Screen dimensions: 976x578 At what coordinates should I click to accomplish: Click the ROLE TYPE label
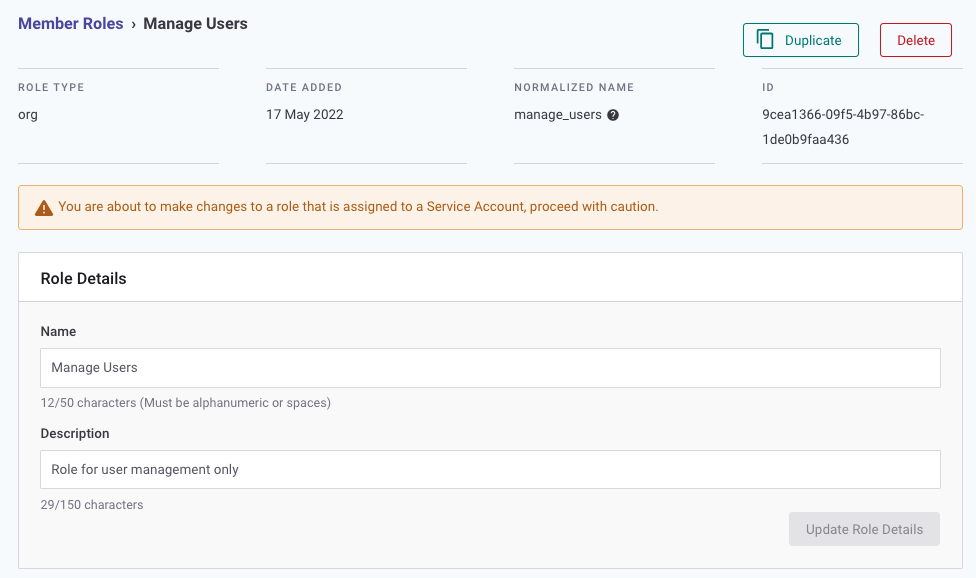(51, 87)
